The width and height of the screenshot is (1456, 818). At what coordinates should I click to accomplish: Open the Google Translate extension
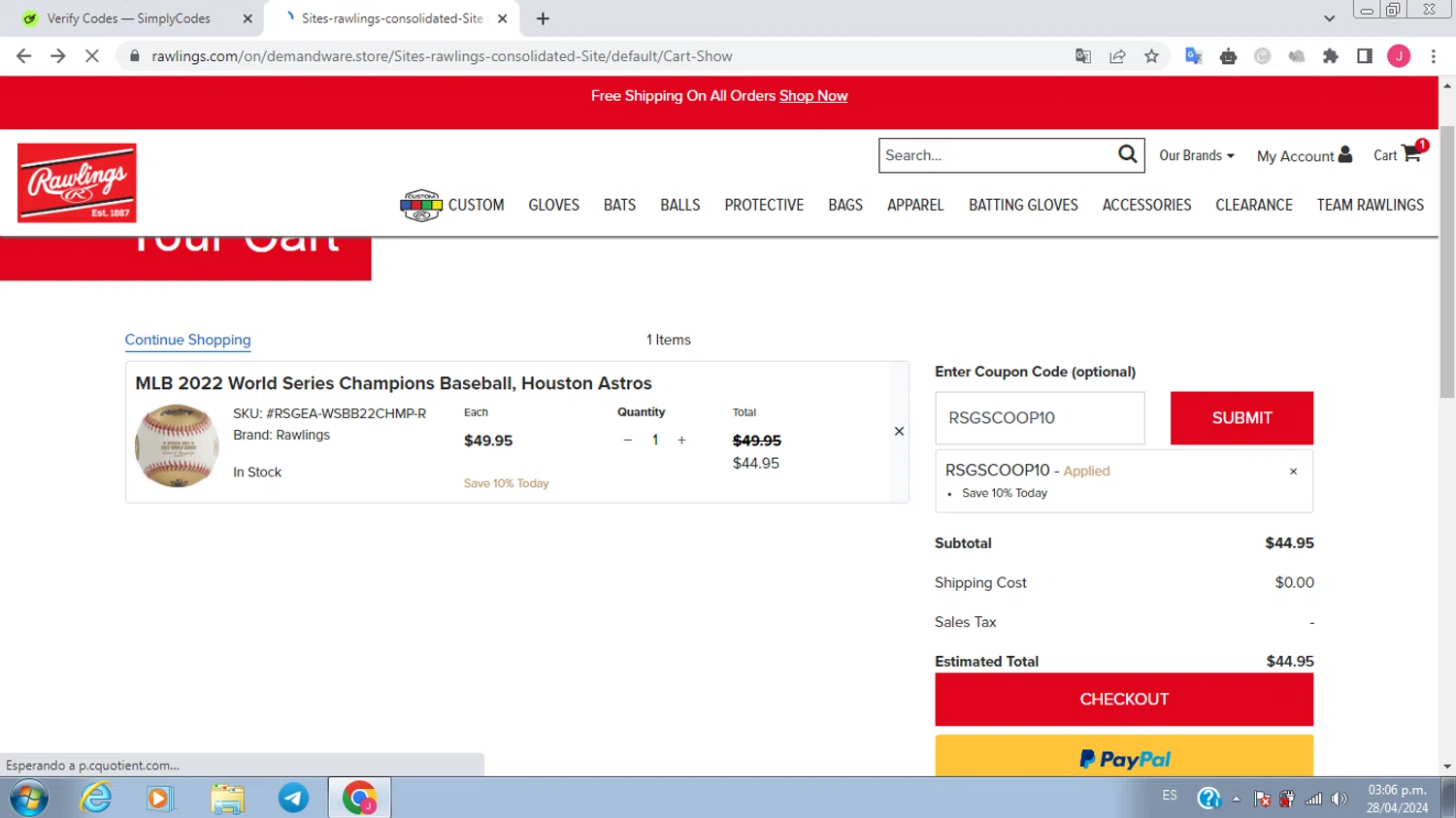tap(1194, 56)
